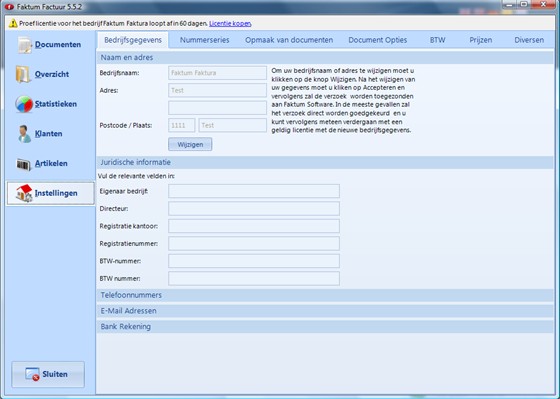Select the Instellingen house icon
560x399 pixels.
click(x=24, y=193)
